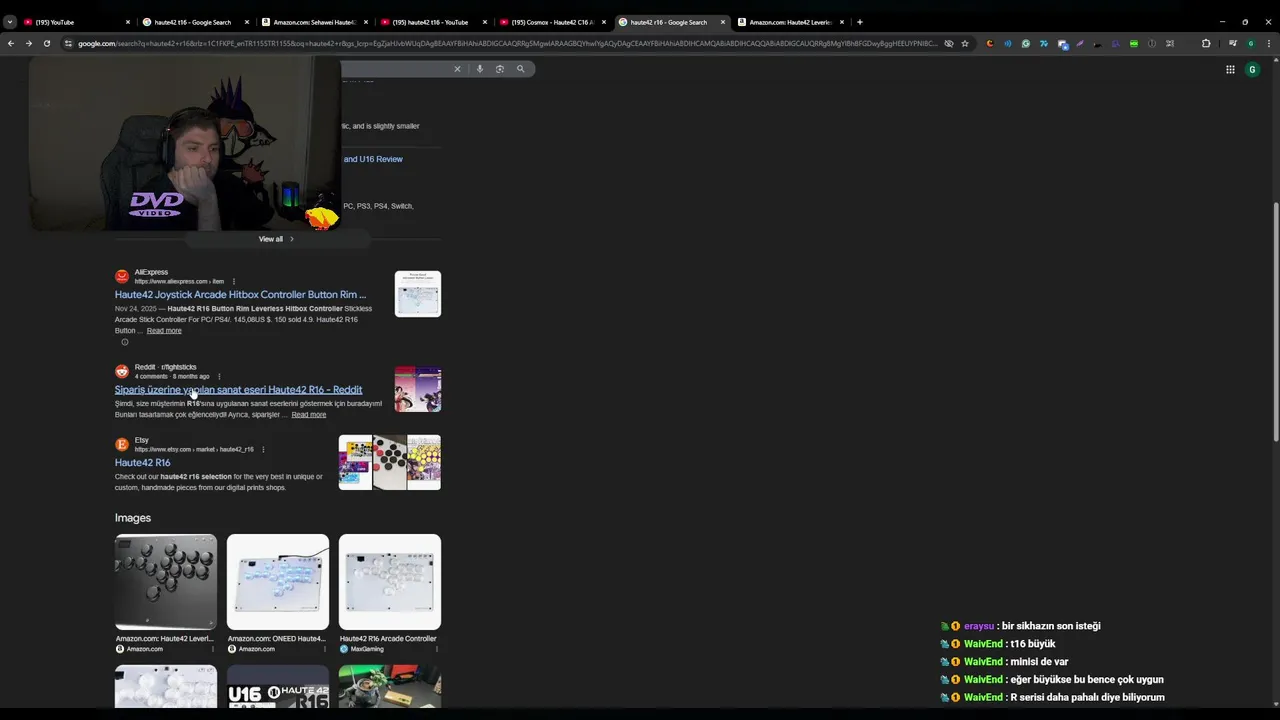Open the more options dots for the AliExpress result
This screenshot has height=720, width=1280.
pos(234,282)
